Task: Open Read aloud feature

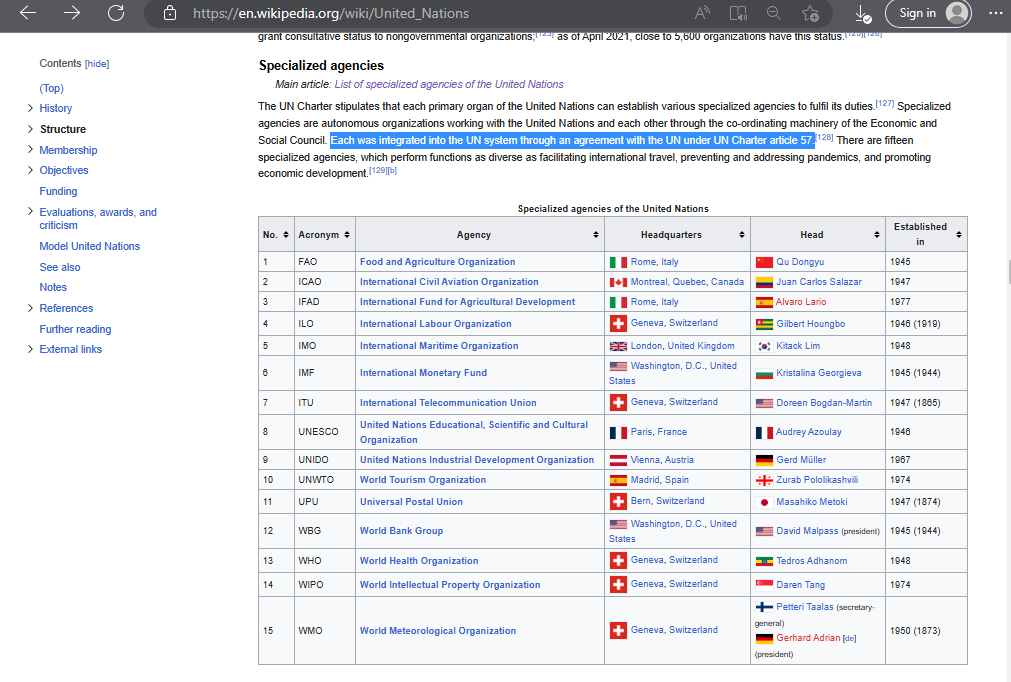Action: click(702, 13)
